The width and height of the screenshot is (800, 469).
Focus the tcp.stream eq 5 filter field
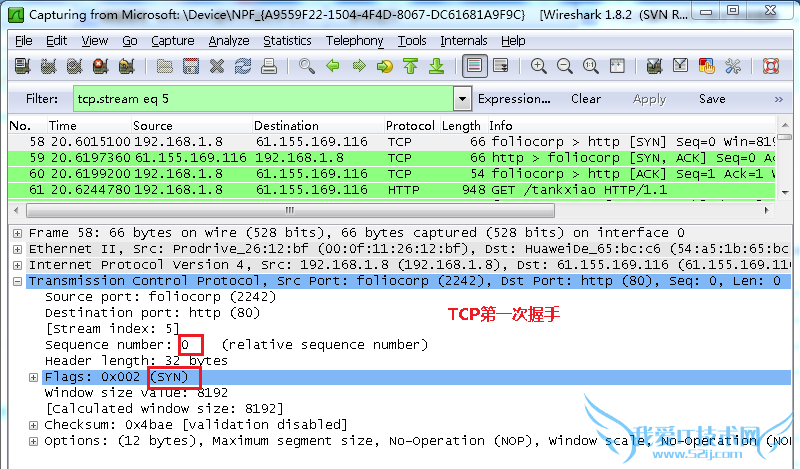263,99
